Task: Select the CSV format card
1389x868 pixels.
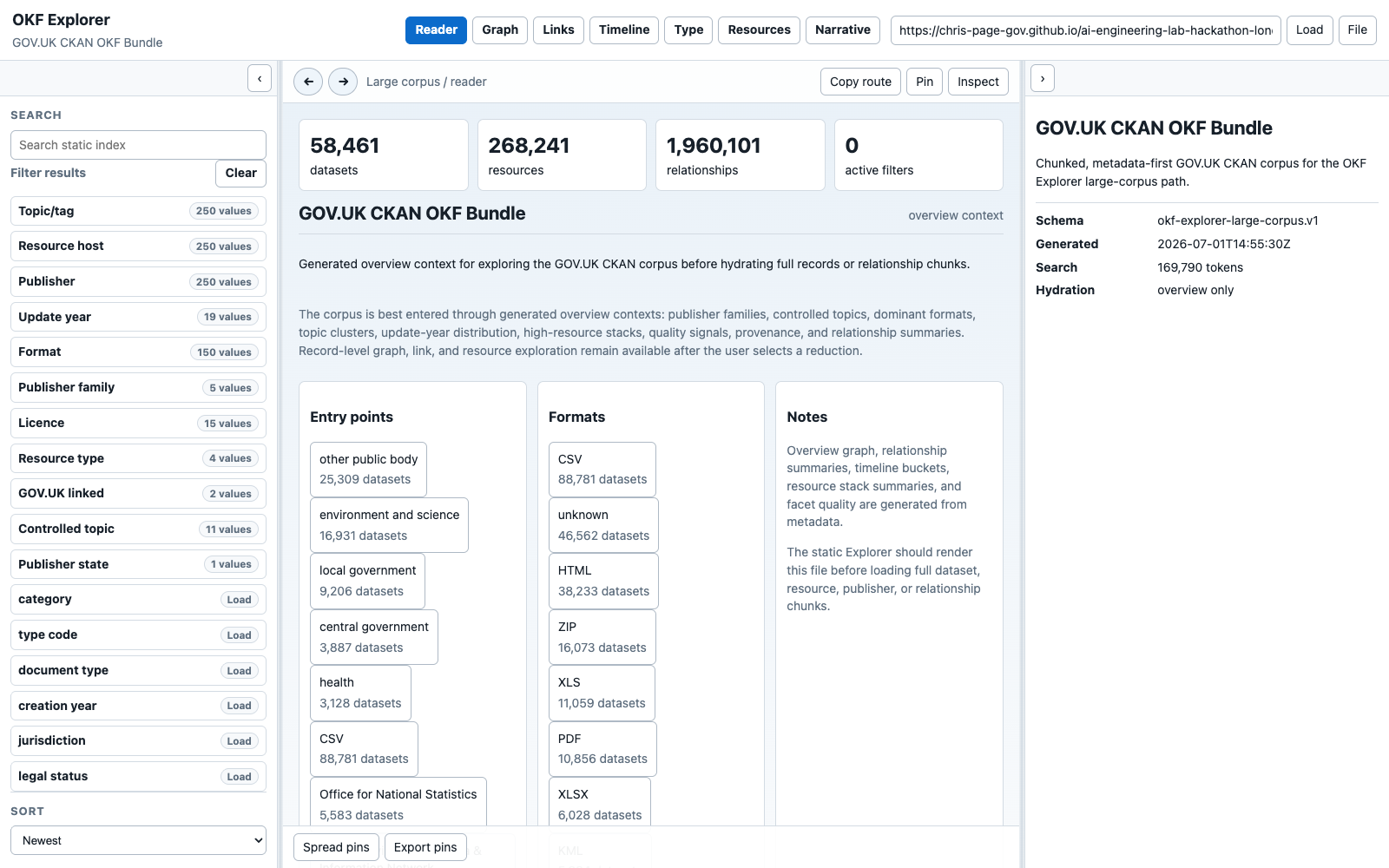Action: [602, 470]
